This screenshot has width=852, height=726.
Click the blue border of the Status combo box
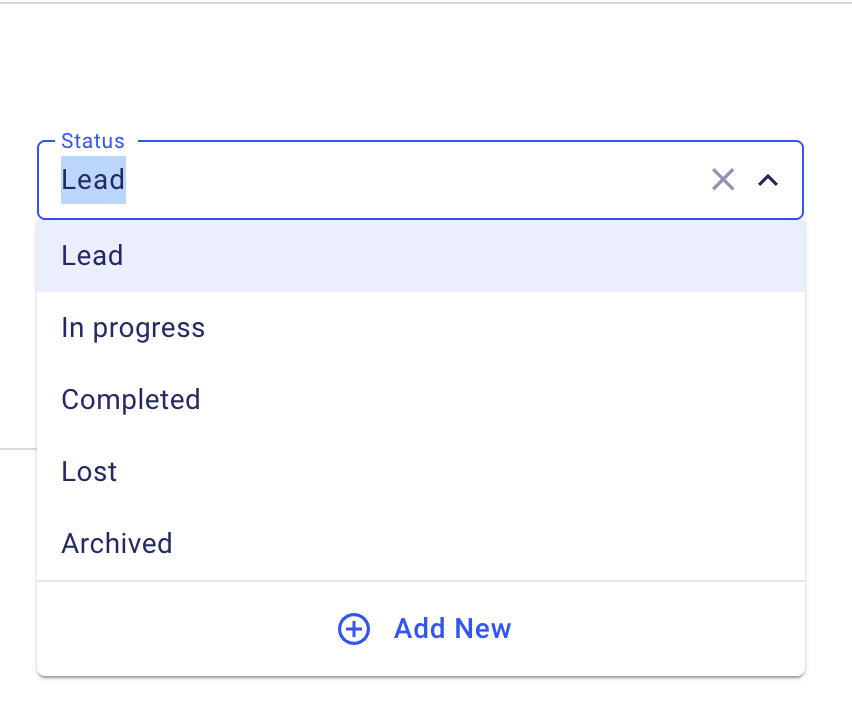[420, 218]
